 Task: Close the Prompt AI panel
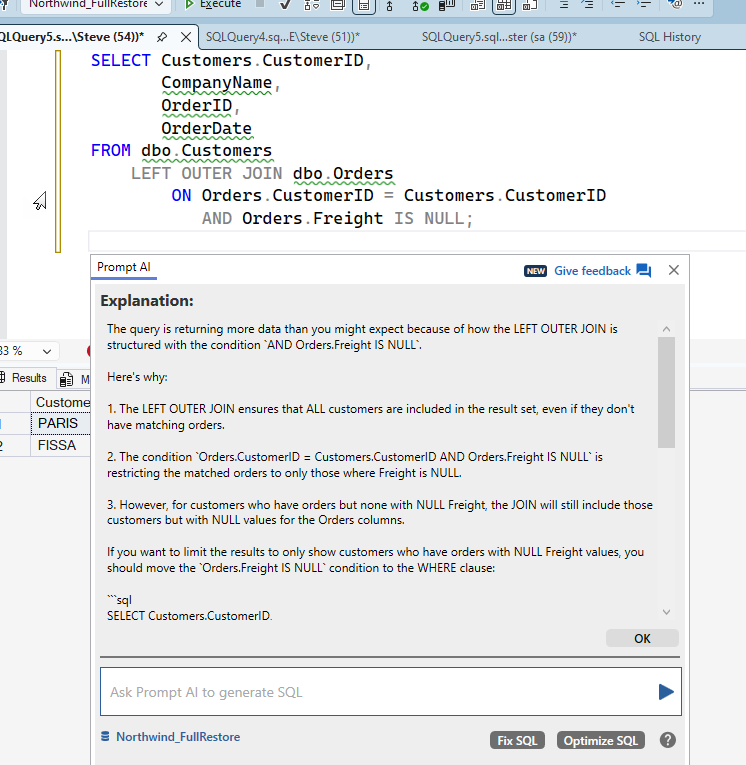point(673,270)
